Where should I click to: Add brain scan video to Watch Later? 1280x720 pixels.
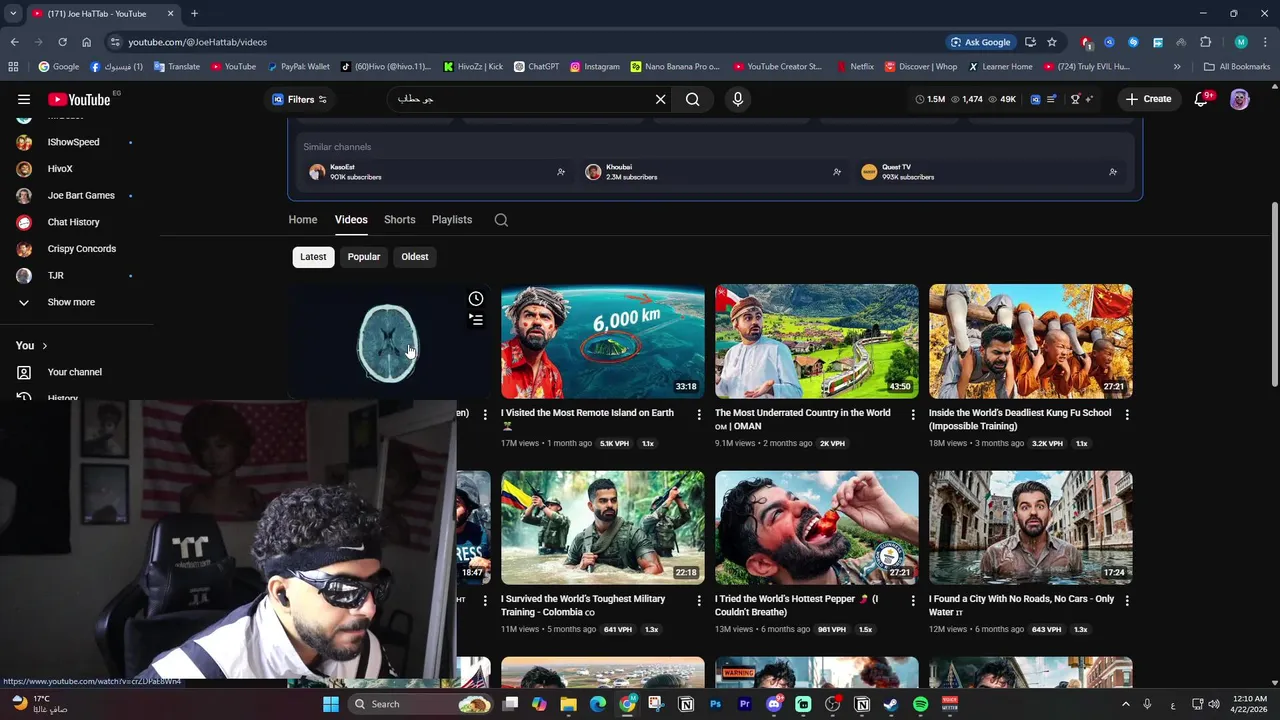pos(476,299)
